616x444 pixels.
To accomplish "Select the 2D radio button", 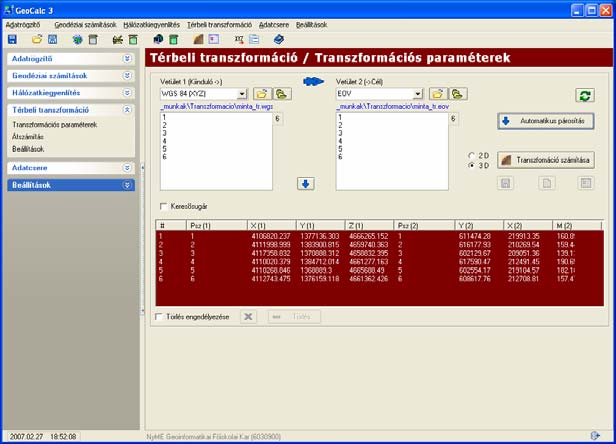I will click(x=471, y=155).
